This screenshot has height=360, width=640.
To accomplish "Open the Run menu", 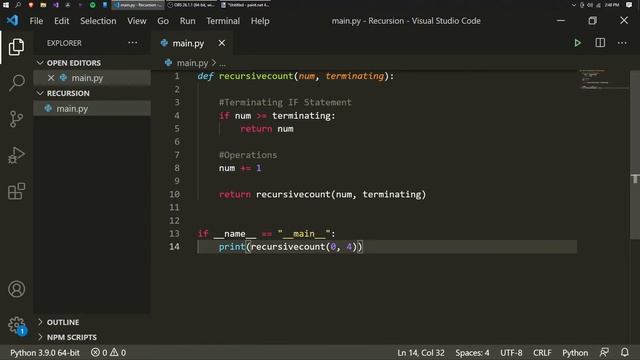I will 187,21.
